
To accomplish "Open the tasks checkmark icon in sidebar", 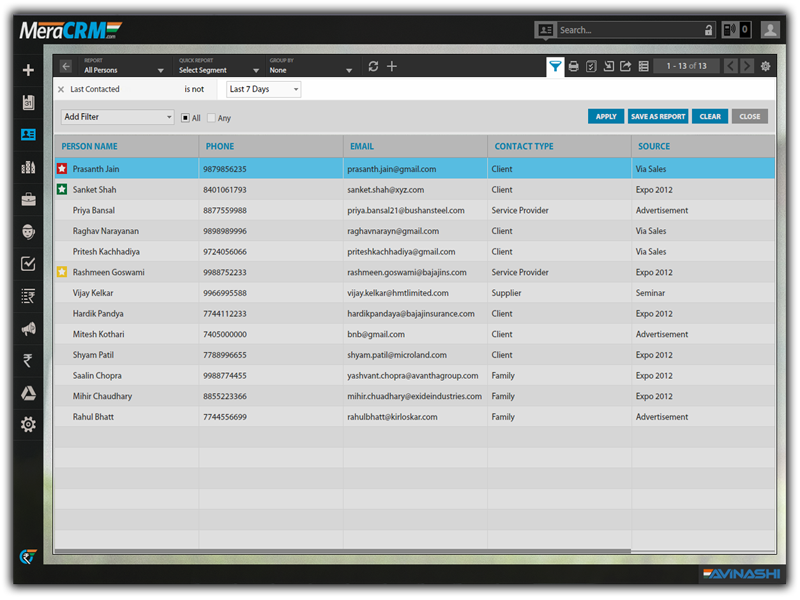I will (28, 264).
